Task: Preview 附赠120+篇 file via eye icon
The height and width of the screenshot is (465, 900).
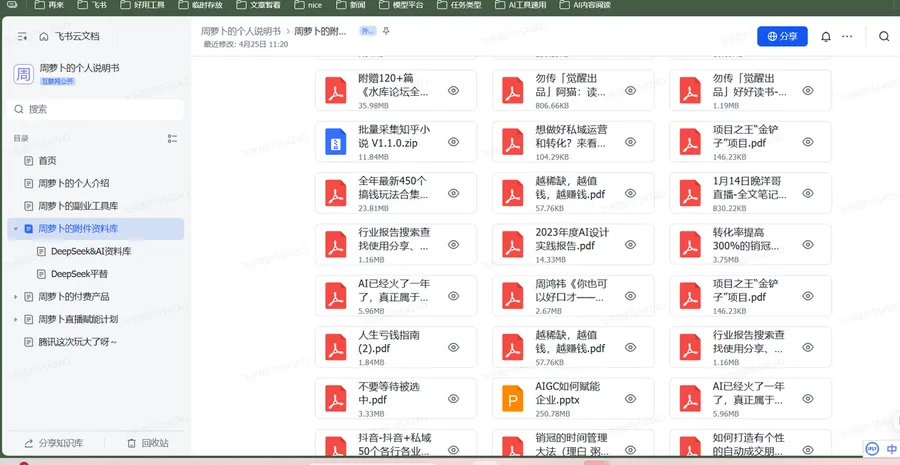Action: tap(453, 90)
